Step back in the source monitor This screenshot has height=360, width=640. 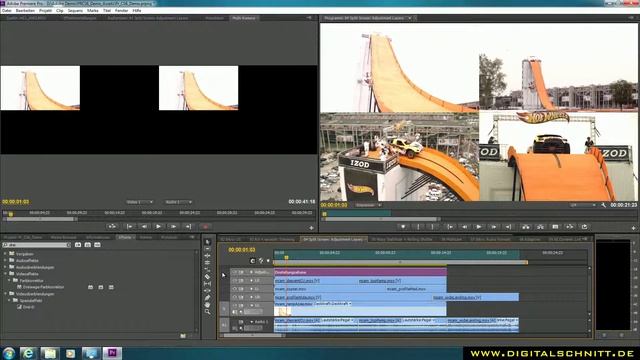tap(144, 226)
